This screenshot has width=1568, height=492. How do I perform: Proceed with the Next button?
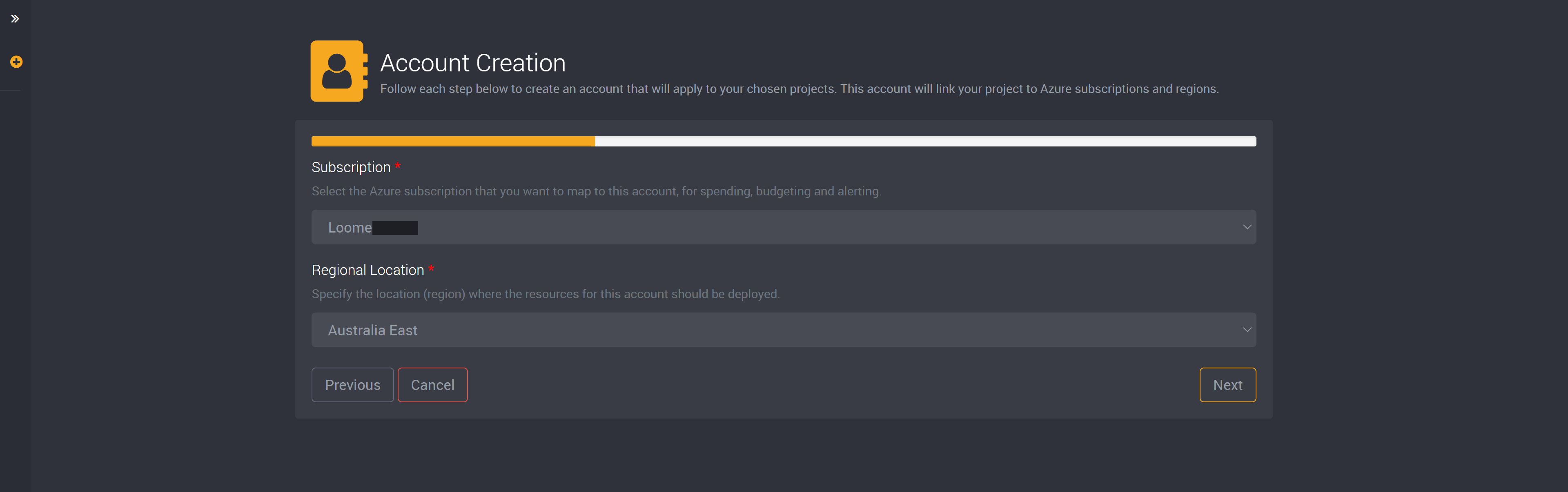tap(1228, 385)
